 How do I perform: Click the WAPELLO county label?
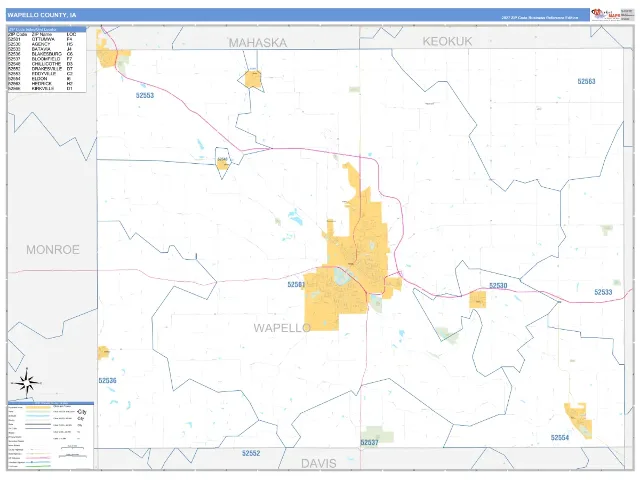(282, 327)
